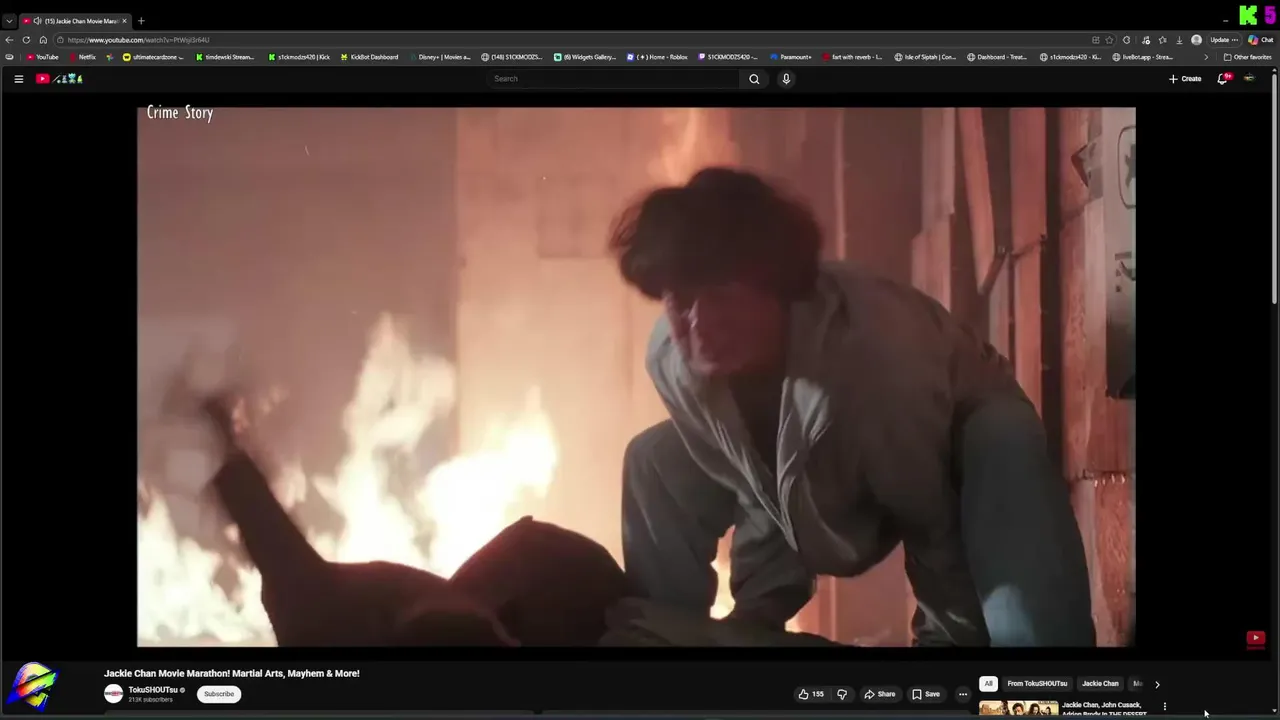The width and height of the screenshot is (1280, 720).
Task: Open Disney+ Movies bookmark
Action: pos(439,57)
